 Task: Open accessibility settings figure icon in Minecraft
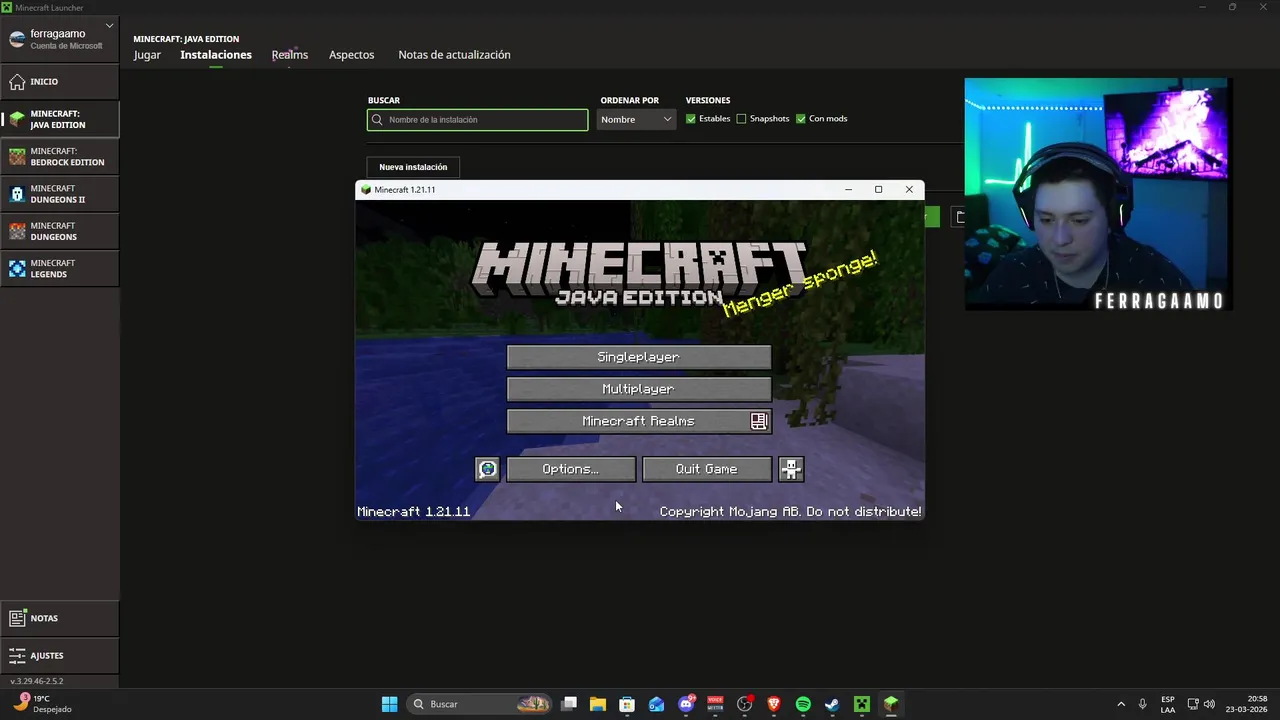(x=791, y=469)
